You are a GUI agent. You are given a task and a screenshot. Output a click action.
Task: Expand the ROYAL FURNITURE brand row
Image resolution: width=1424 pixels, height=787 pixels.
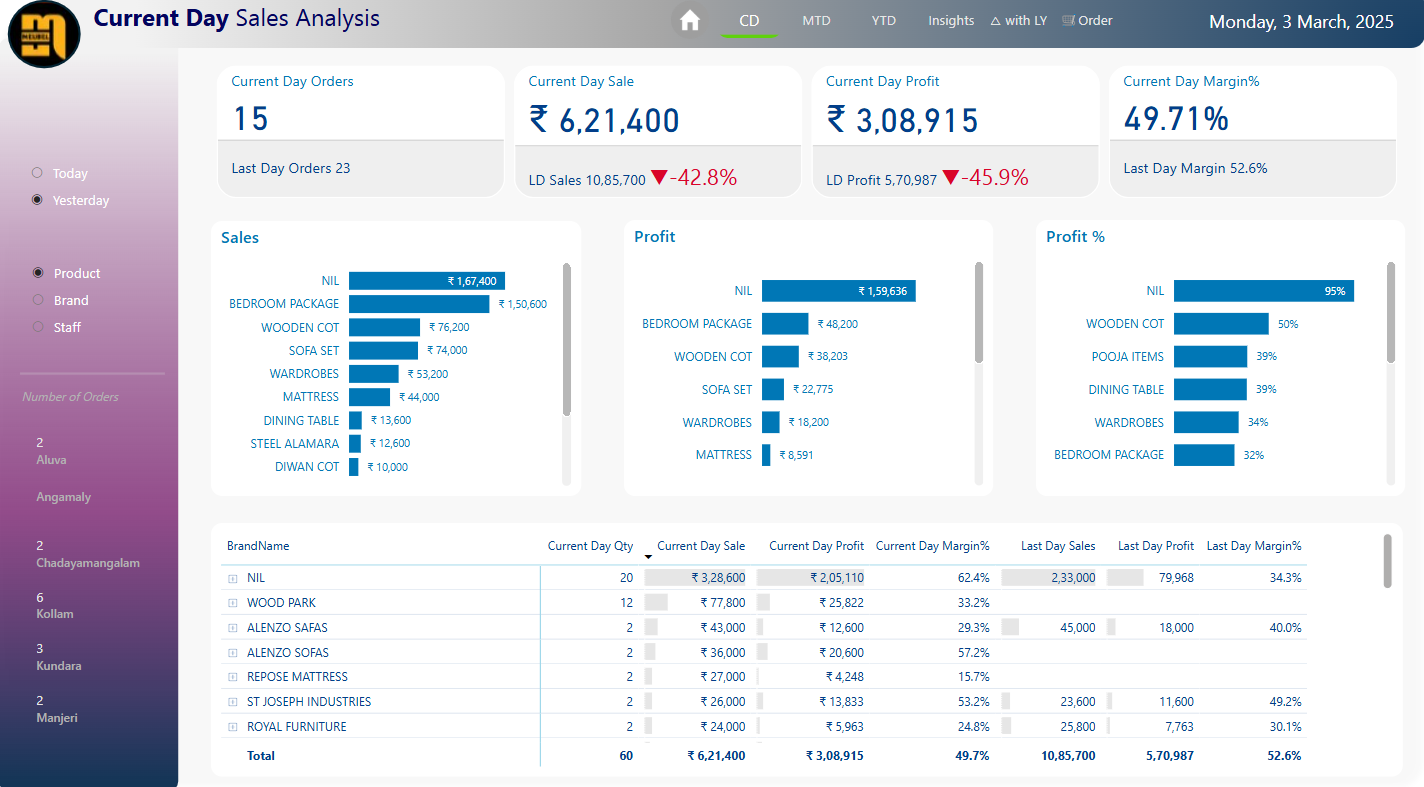click(233, 727)
